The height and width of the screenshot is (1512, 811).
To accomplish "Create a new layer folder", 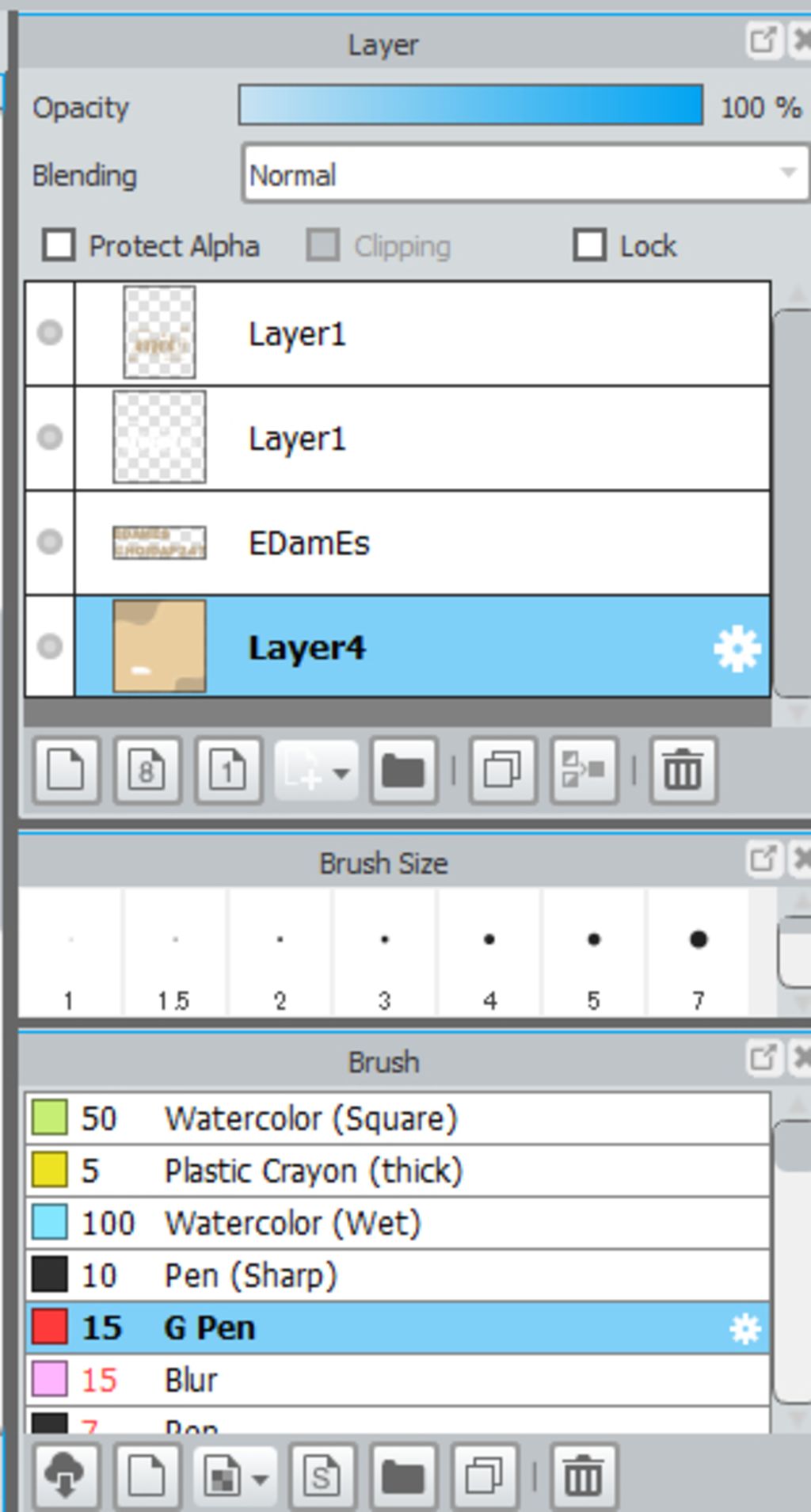I will [x=403, y=770].
